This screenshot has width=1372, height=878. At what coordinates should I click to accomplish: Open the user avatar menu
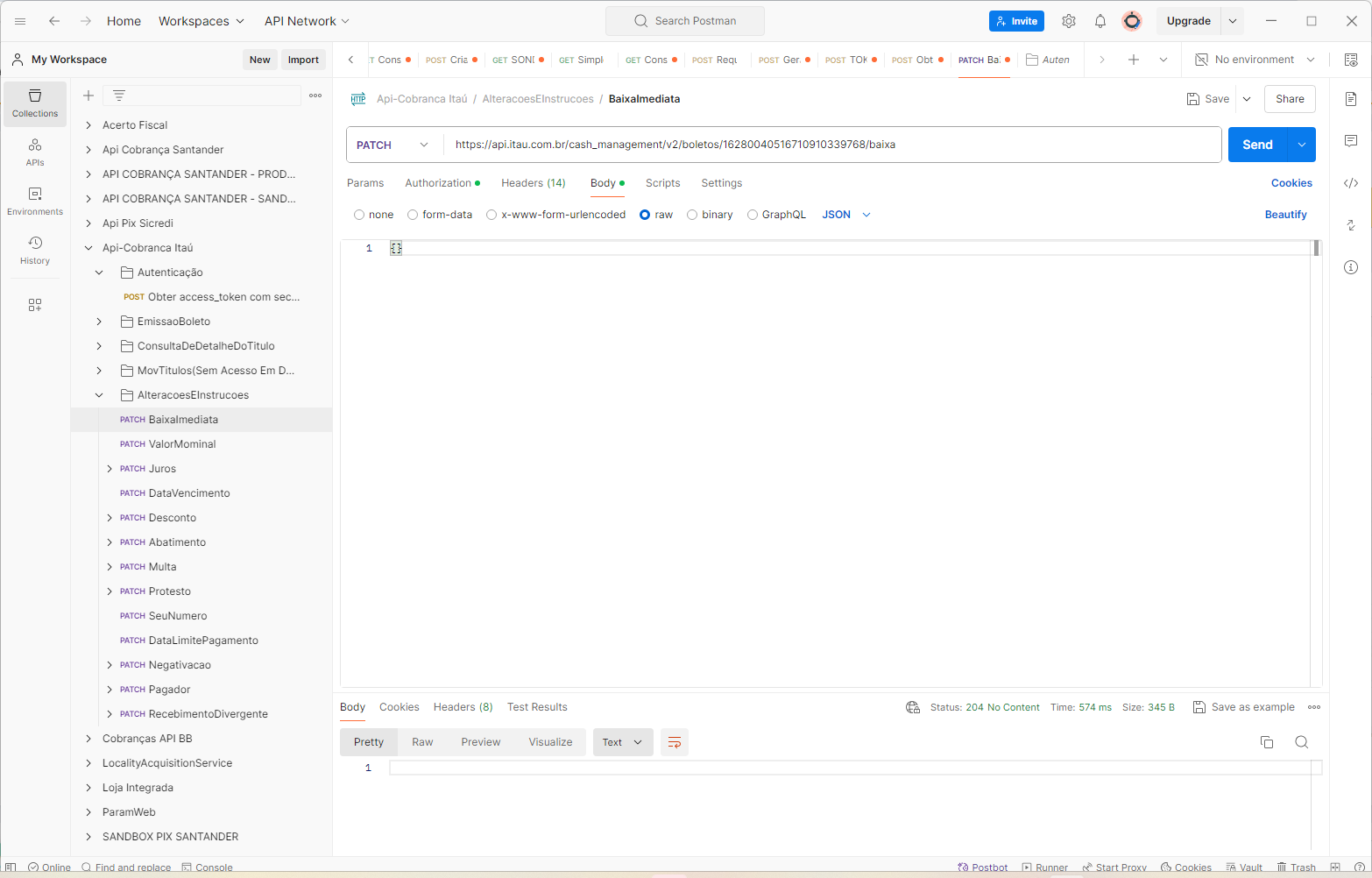coord(1132,21)
